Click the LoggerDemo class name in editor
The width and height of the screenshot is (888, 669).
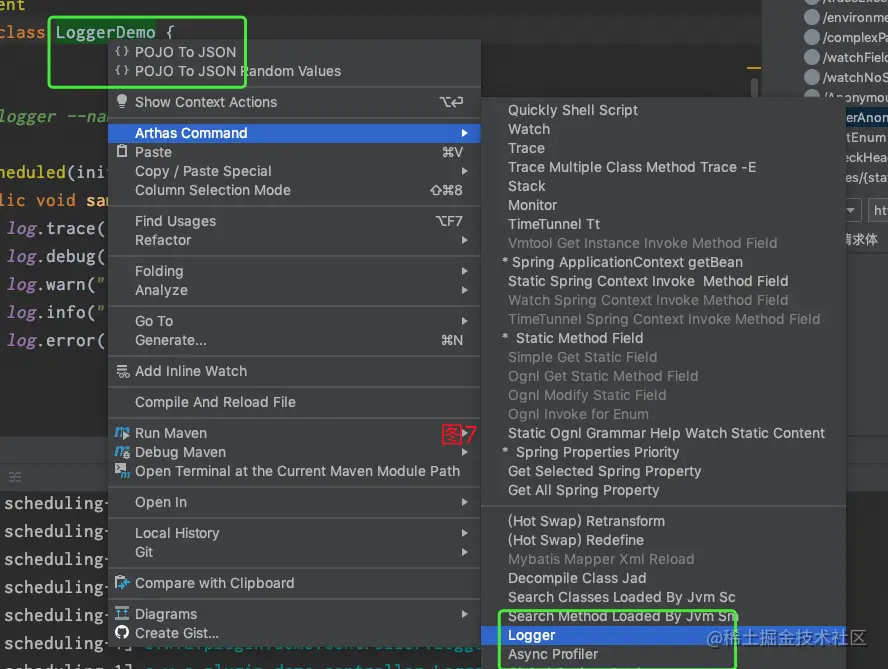tap(105, 32)
